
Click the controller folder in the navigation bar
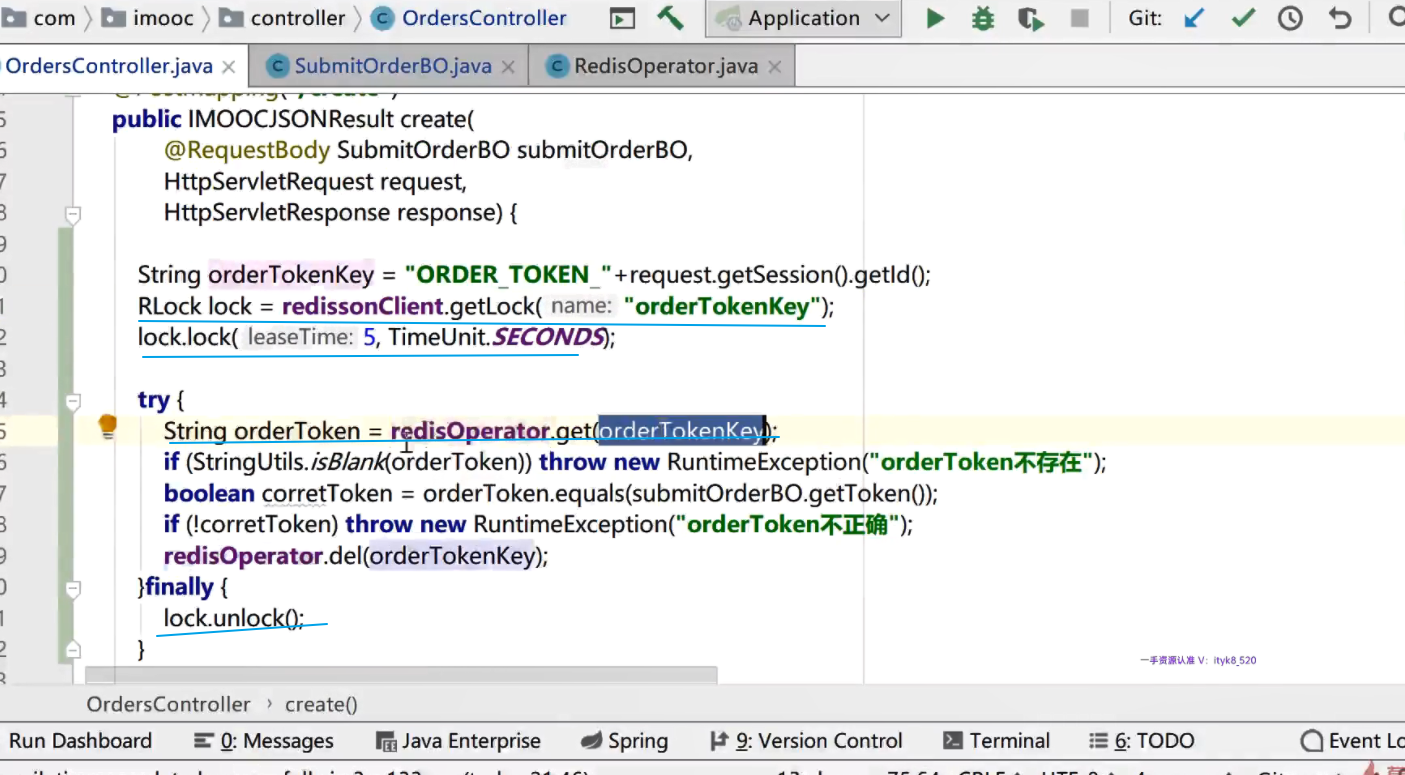click(x=283, y=18)
